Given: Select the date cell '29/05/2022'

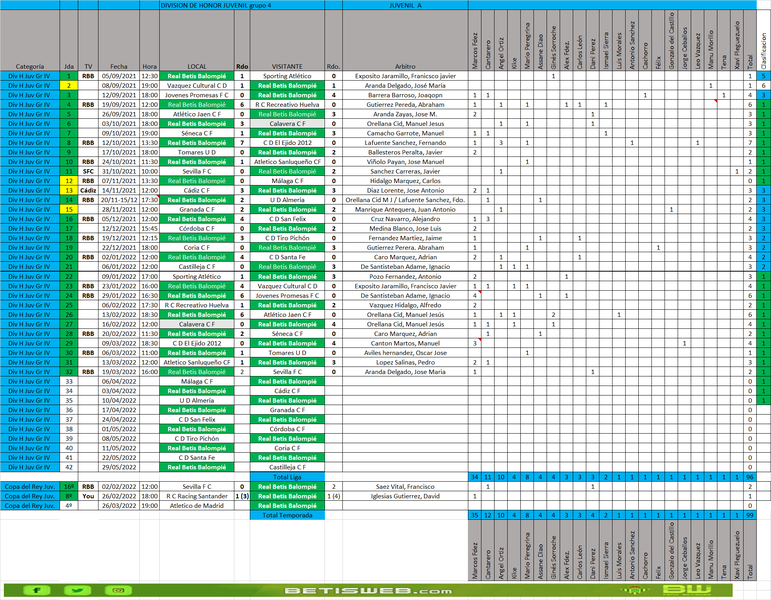Looking at the screenshot, I should click(119, 467).
